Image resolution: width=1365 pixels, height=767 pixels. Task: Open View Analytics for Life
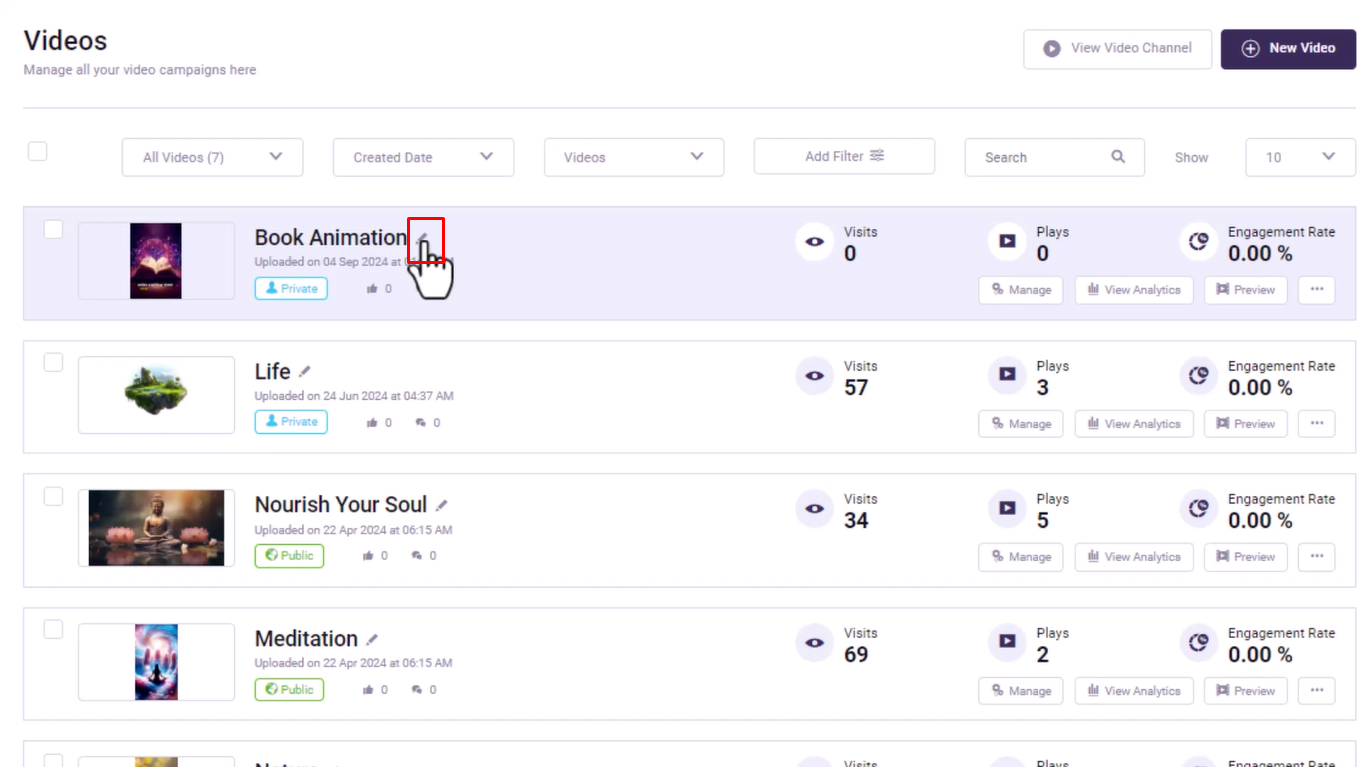[x=1134, y=424]
